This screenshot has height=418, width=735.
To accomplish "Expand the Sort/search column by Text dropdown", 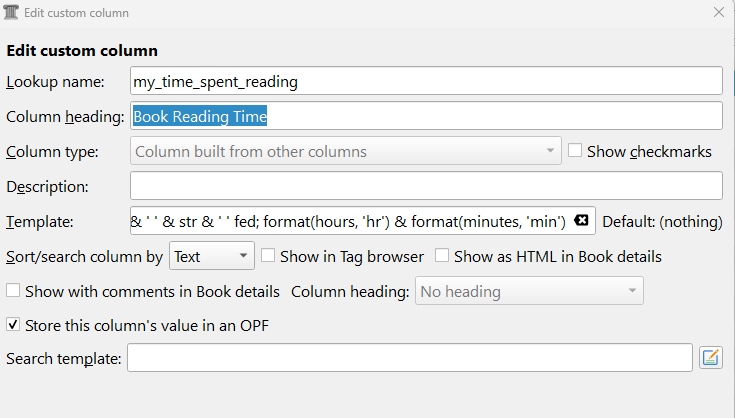I will (212, 257).
